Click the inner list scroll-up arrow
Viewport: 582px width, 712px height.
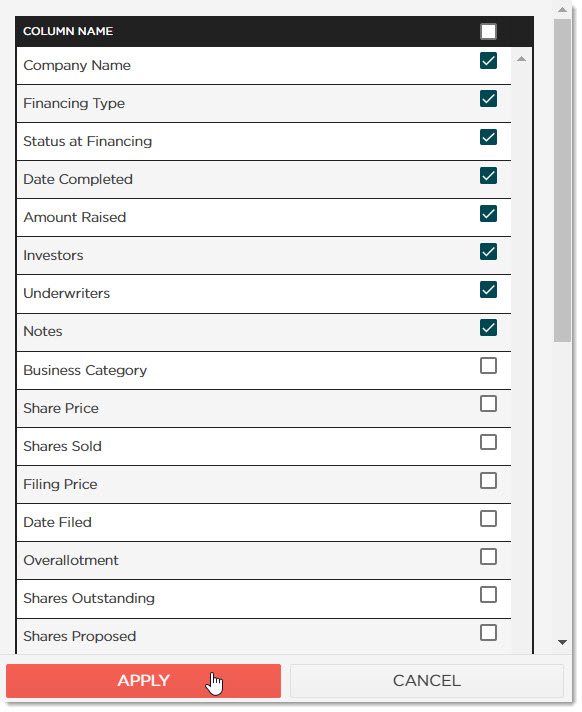click(x=522, y=59)
